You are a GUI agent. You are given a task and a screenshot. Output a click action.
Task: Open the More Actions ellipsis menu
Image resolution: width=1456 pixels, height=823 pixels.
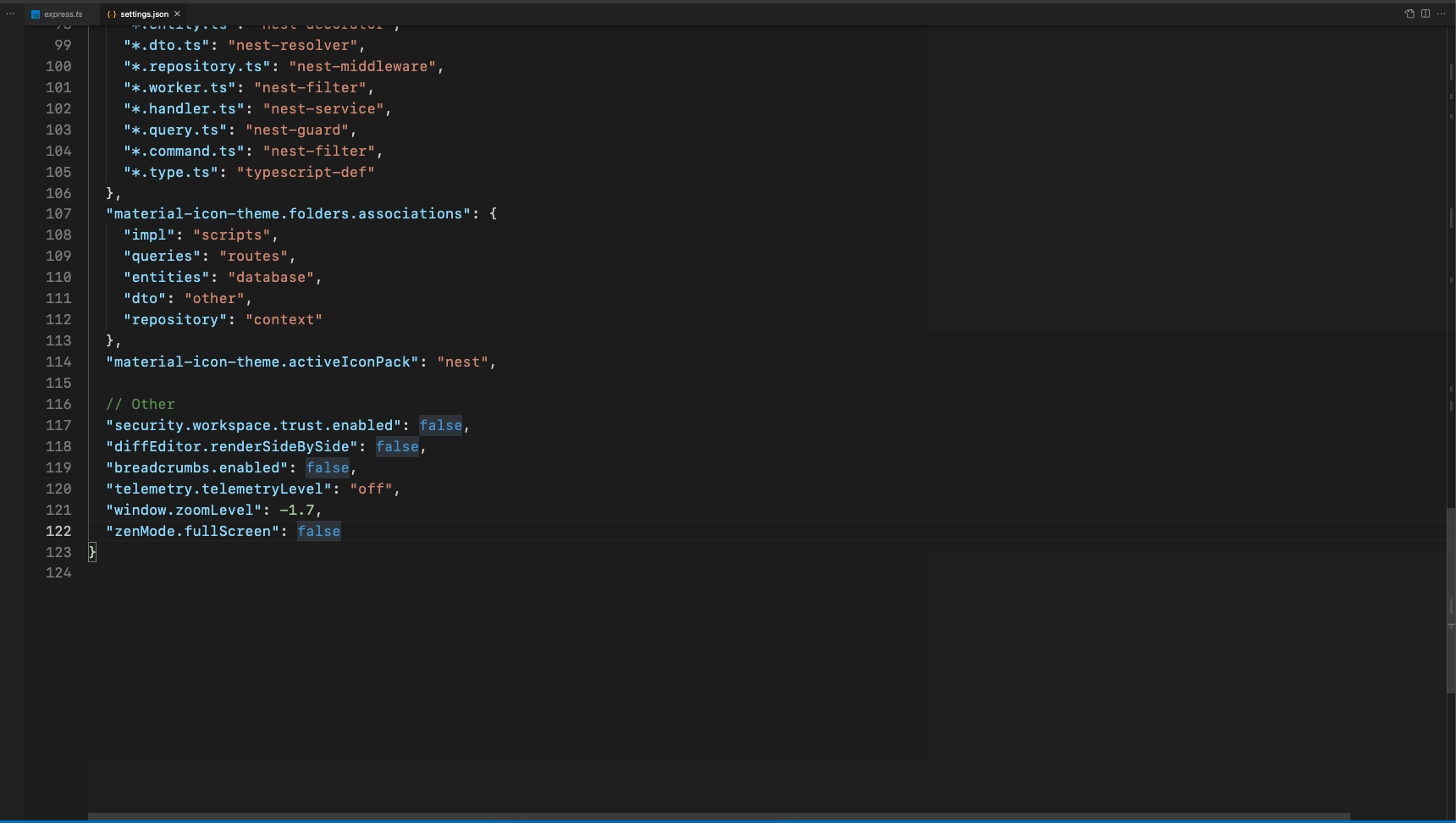pos(1442,14)
